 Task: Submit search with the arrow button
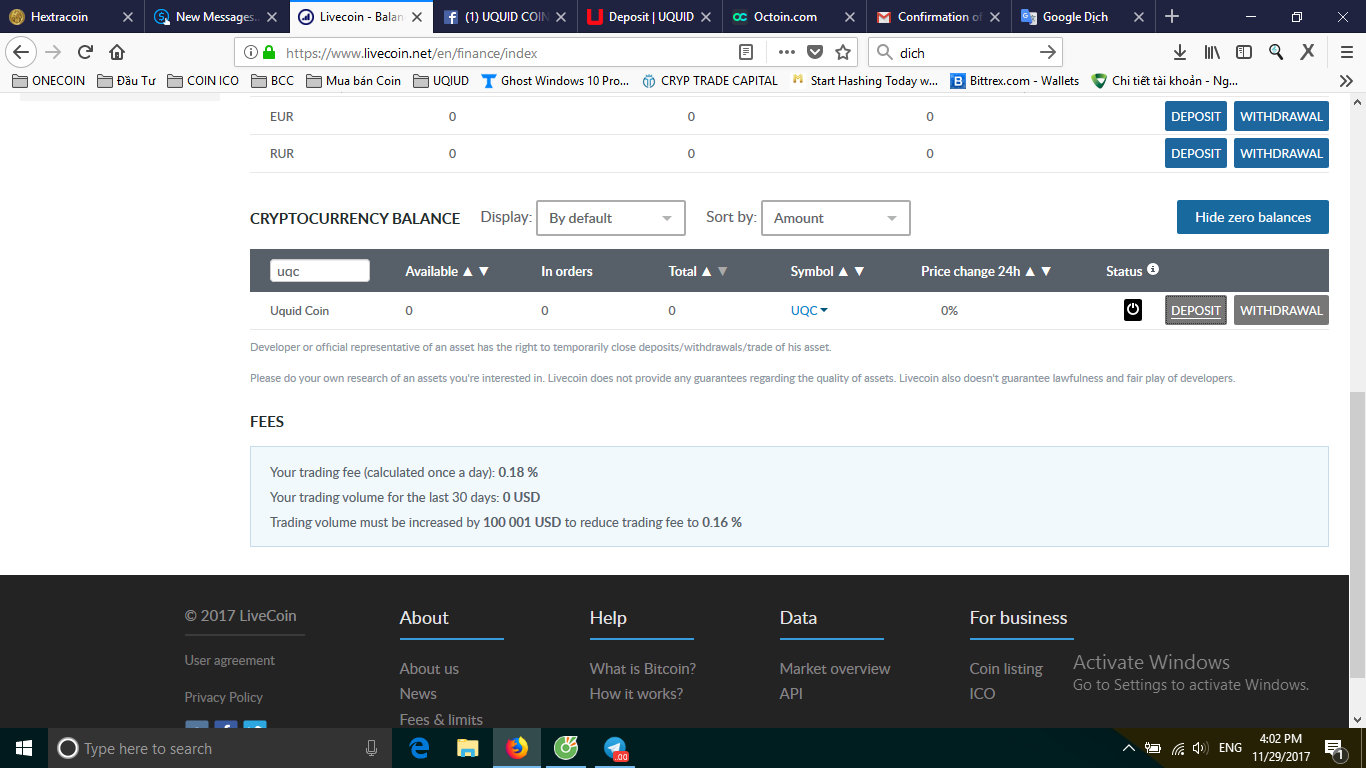1047,52
